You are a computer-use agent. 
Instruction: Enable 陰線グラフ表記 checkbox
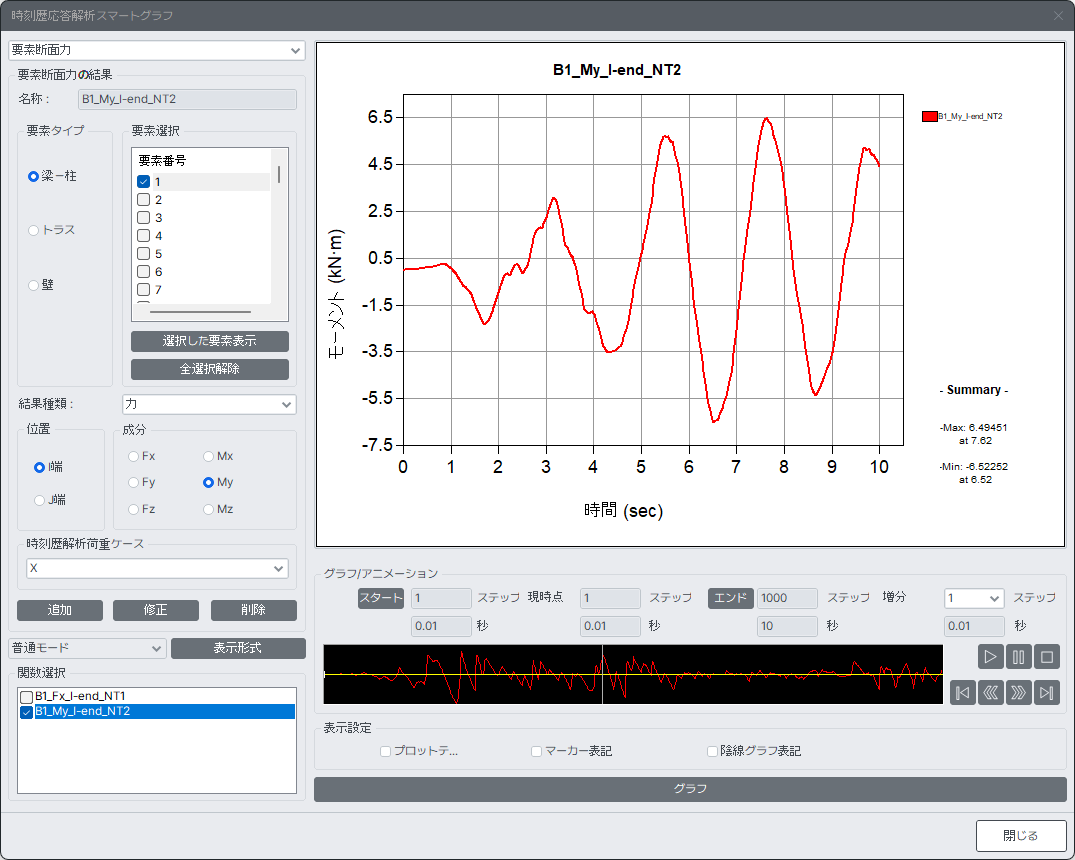tap(712, 752)
